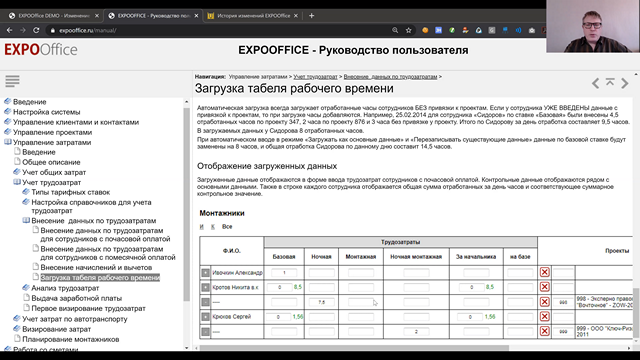Click the address bar URL
The height and width of the screenshot is (360, 640).
88,30
